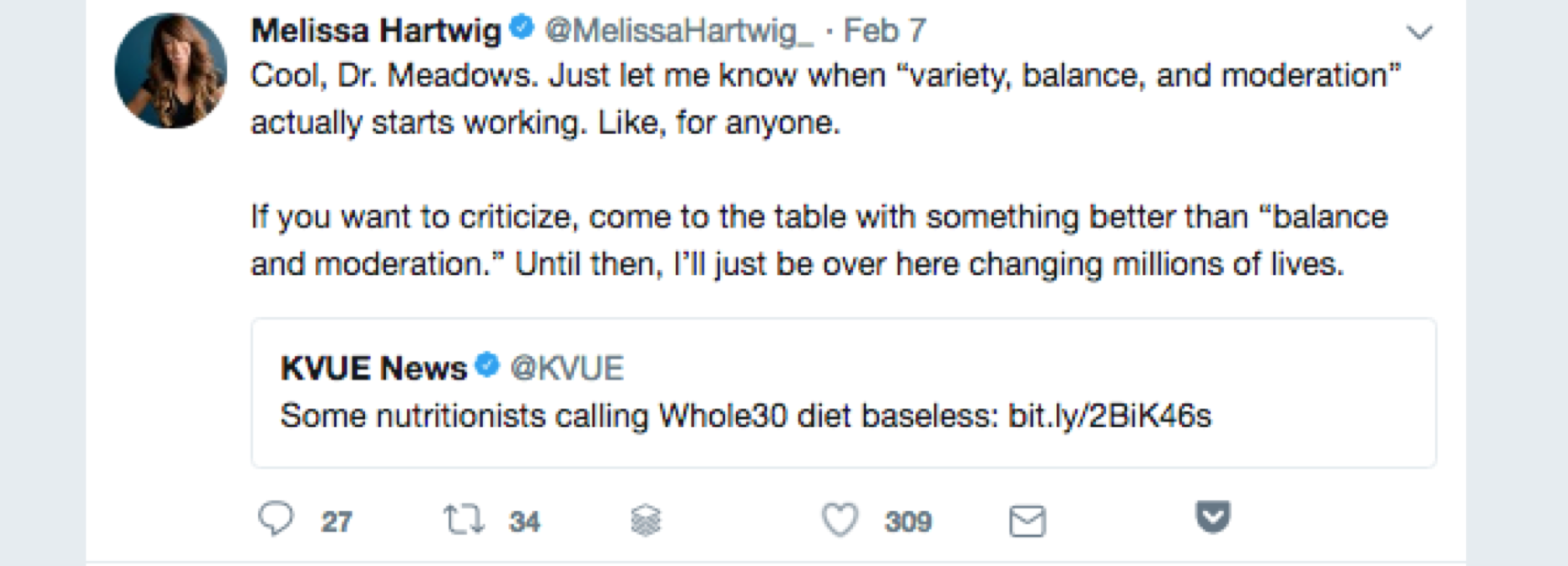Open the bit.ly/2BiK46s link
1568x566 pixels.
[x=1109, y=416]
